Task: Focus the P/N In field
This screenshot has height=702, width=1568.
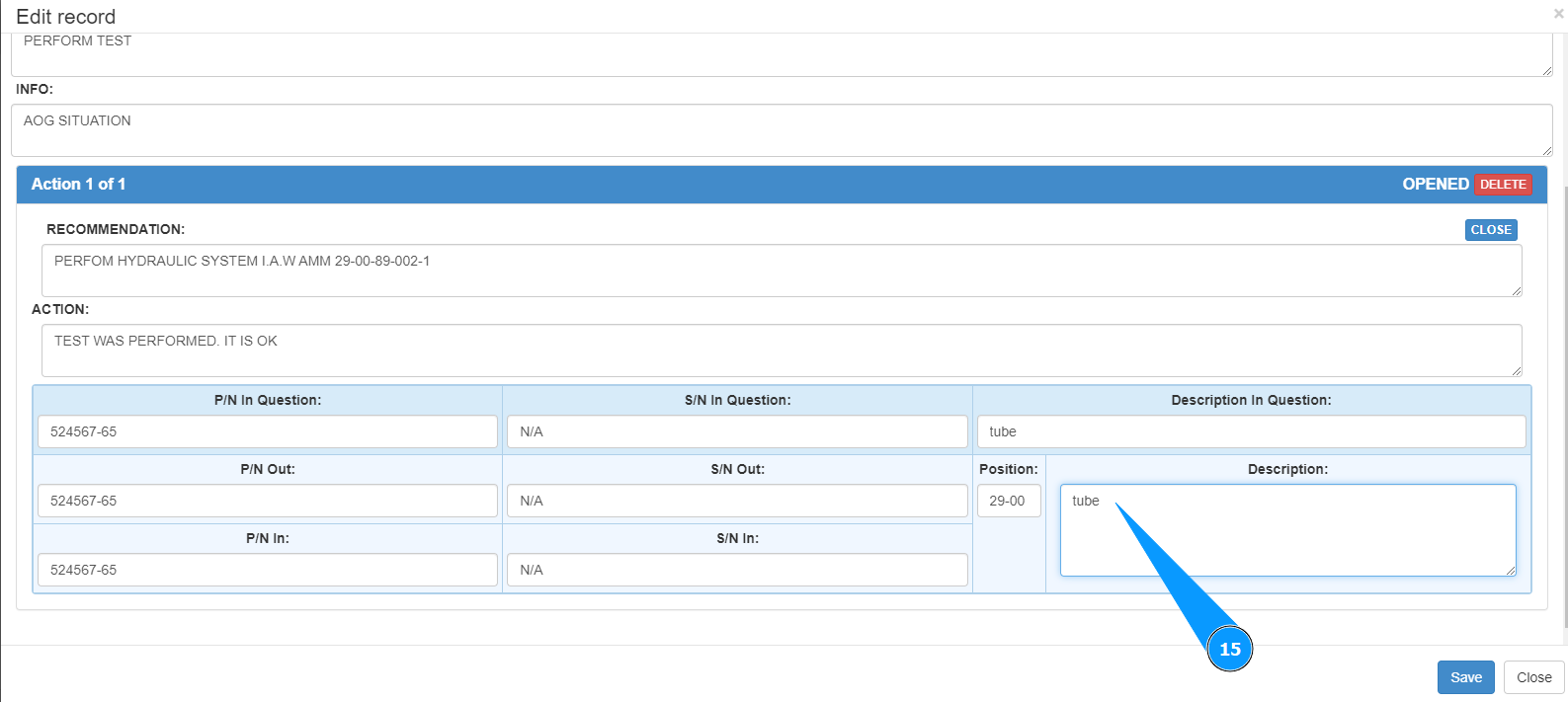Action: click(x=268, y=570)
